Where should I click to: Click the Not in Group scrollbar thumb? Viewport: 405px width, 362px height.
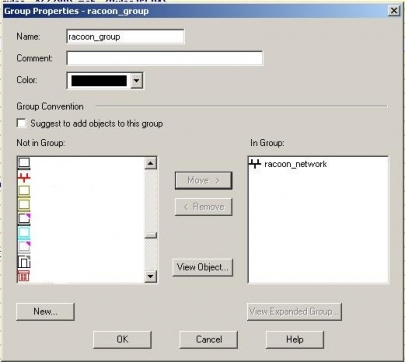(x=151, y=235)
